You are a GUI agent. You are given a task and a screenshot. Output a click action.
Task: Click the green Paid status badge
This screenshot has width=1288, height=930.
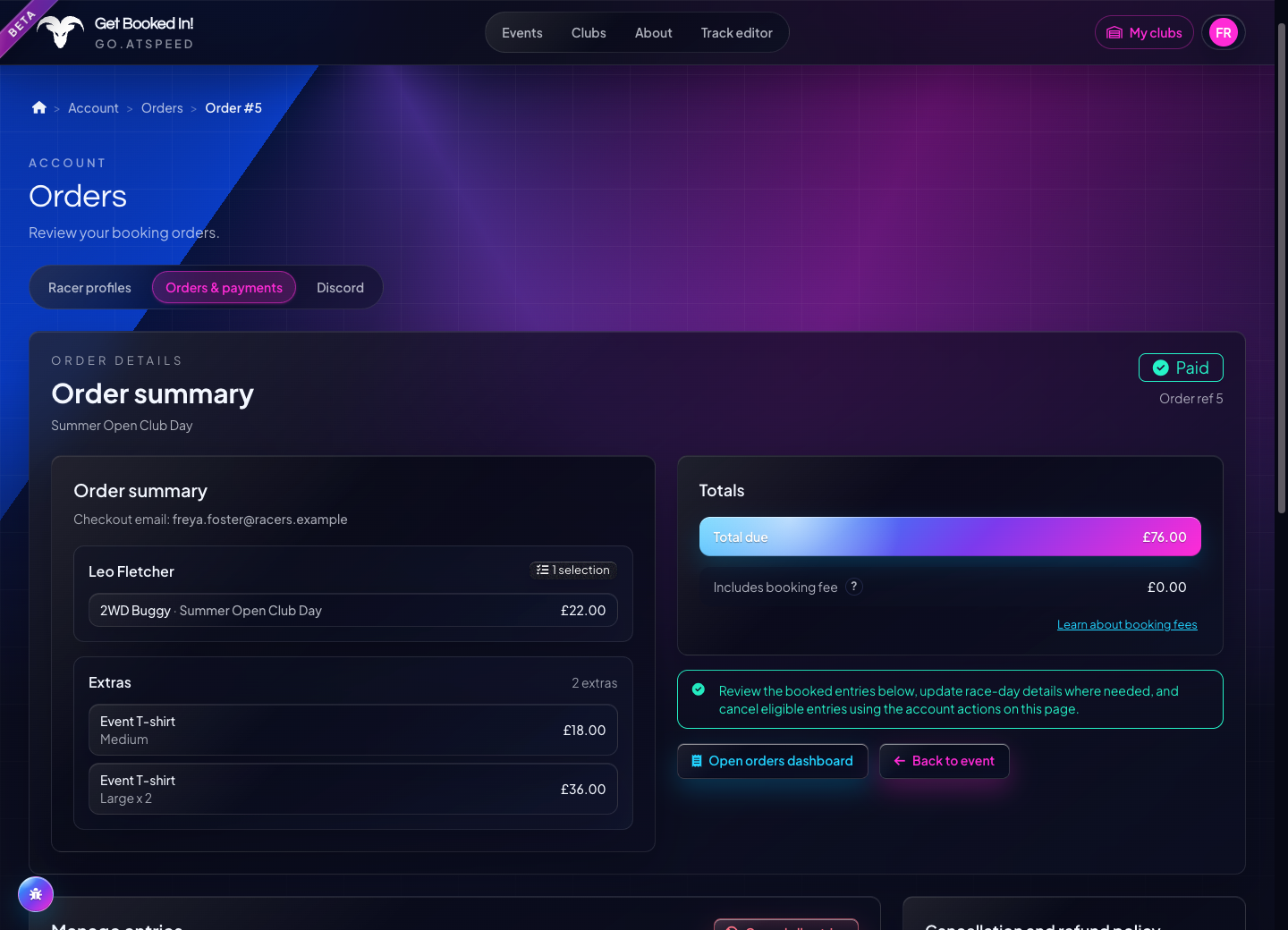point(1181,368)
